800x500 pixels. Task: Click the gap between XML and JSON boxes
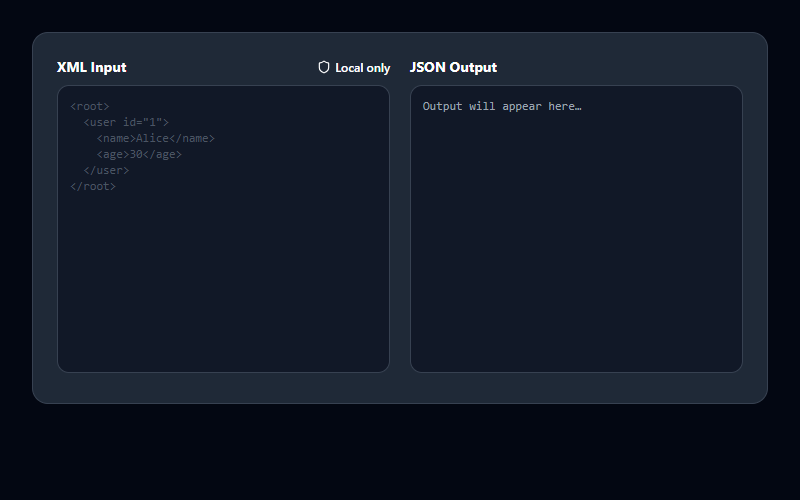(x=400, y=229)
